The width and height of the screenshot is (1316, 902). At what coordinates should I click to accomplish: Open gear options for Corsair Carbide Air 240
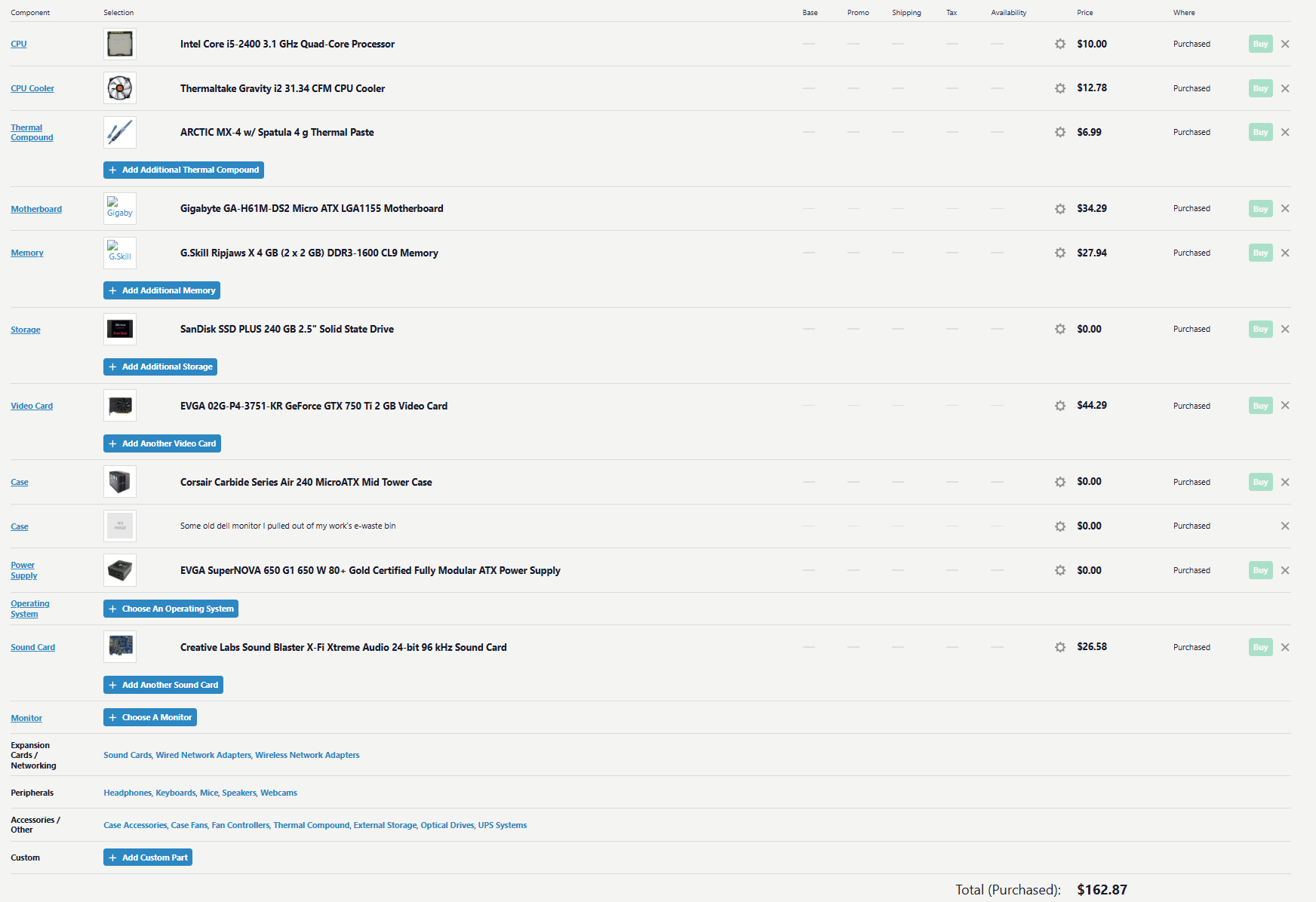(x=1060, y=482)
